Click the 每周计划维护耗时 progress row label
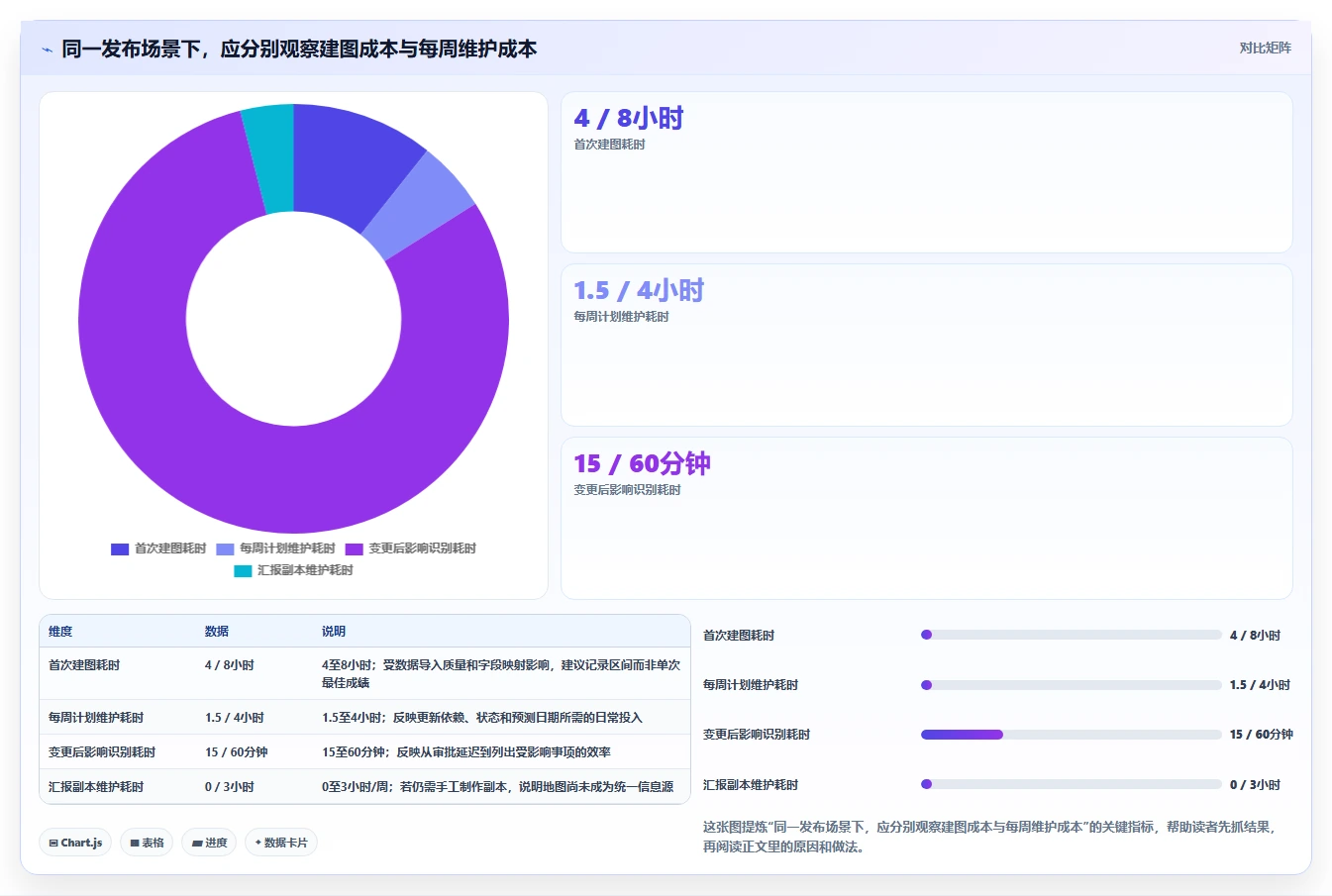 click(x=751, y=685)
